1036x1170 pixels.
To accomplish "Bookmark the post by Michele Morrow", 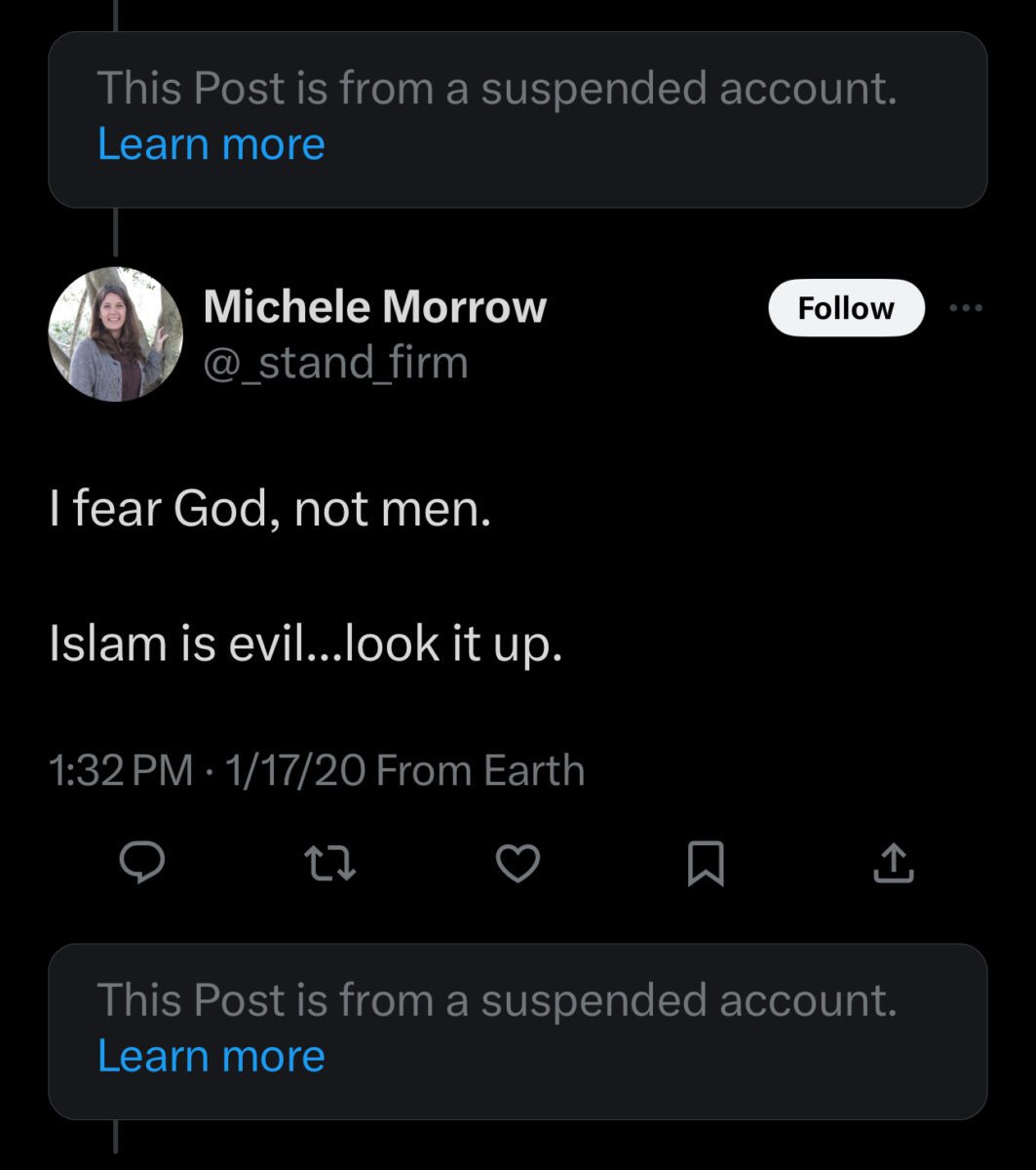I will (706, 863).
